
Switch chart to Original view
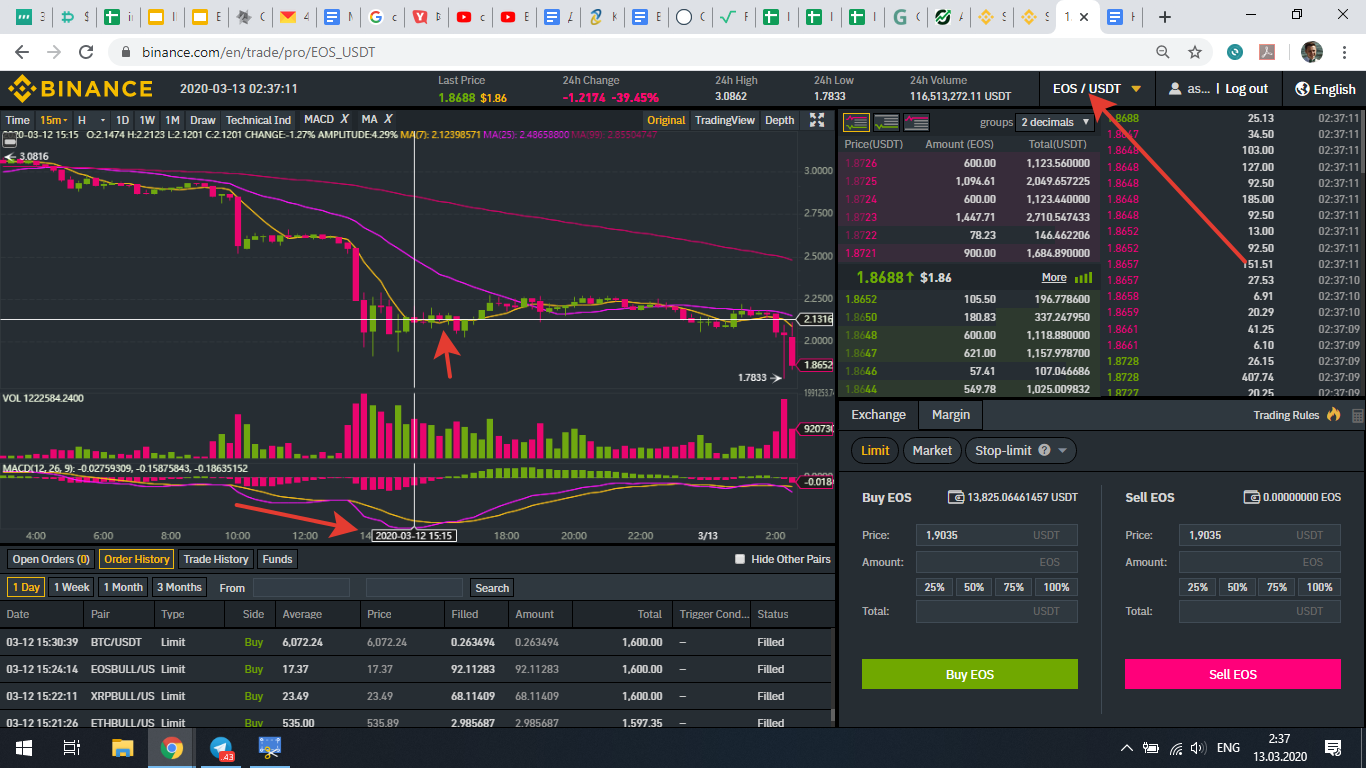(666, 120)
